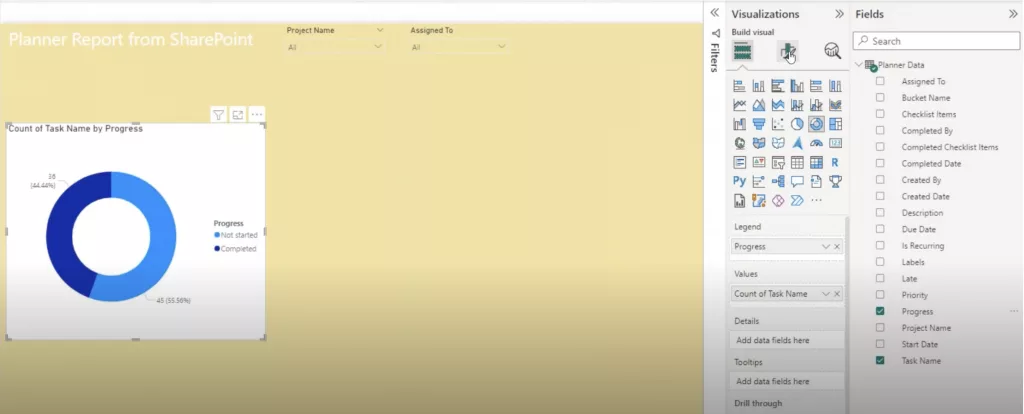Check the Bucket Name field
The width and height of the screenshot is (1024, 414).
(x=880, y=97)
